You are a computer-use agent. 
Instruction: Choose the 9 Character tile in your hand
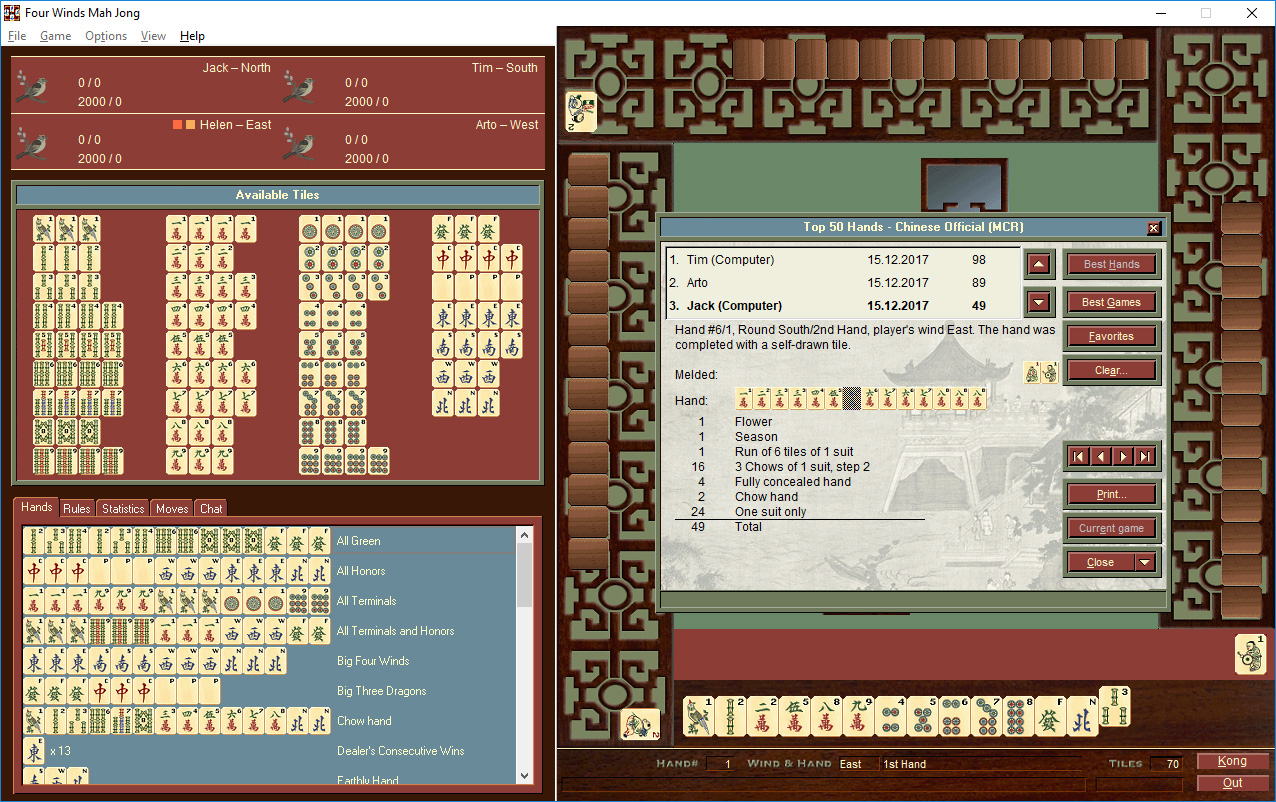point(858,717)
